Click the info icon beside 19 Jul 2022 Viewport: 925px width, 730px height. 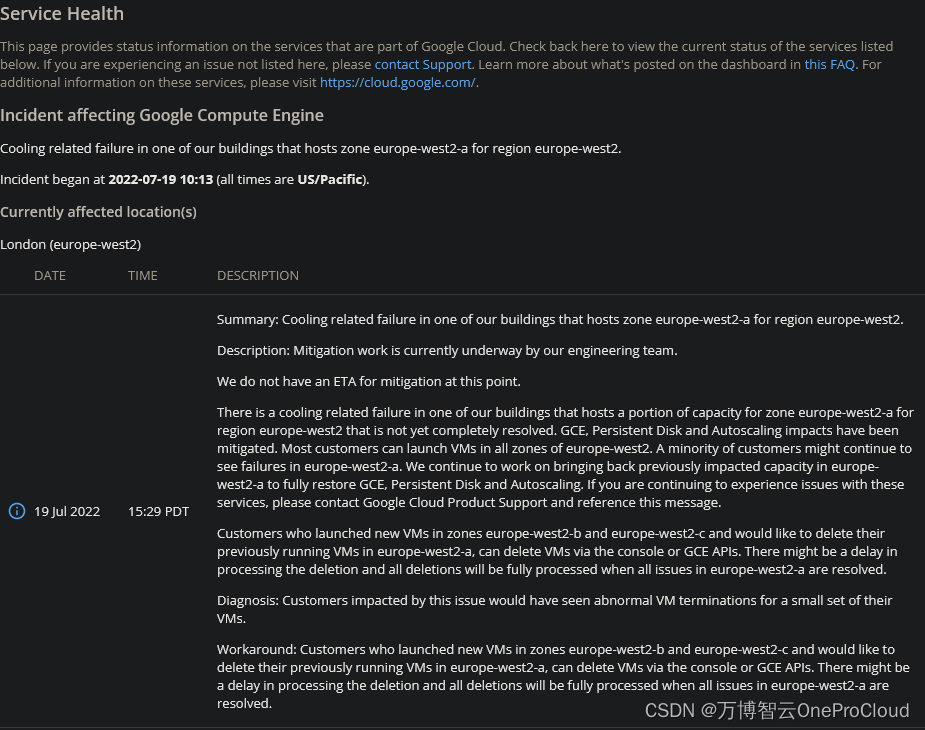[17, 511]
